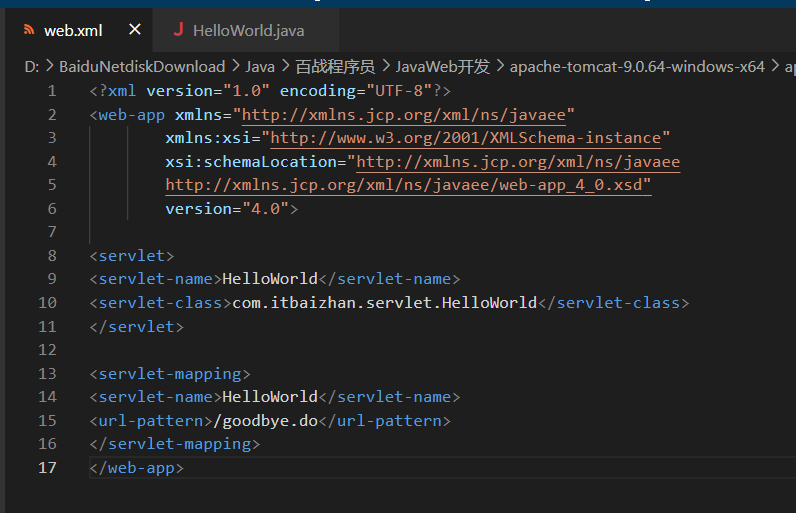The image size is (796, 513).
Task: Click the version="4.0" attribute
Action: pyautogui.click(x=227, y=209)
